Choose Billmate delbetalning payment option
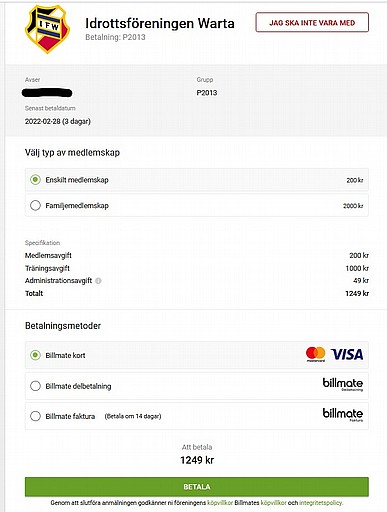Screen dimensions: 387x512 coord(35,386)
